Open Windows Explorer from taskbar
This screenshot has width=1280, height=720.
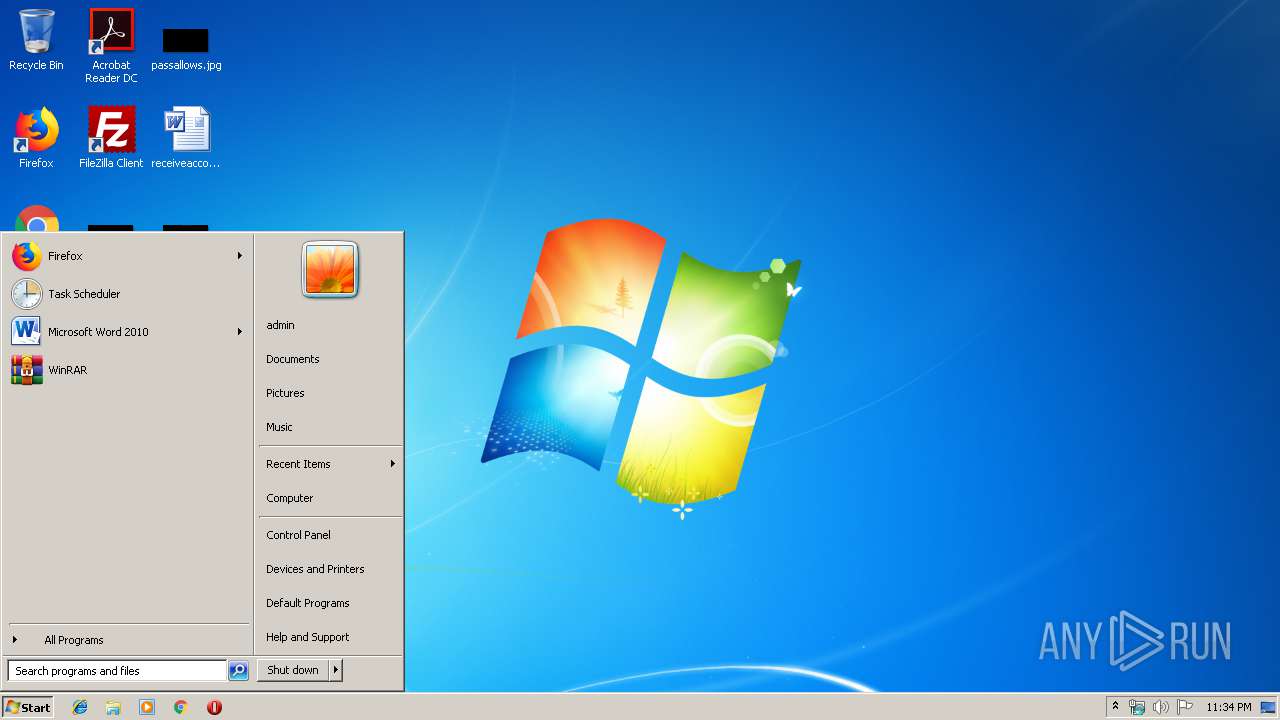pos(113,707)
